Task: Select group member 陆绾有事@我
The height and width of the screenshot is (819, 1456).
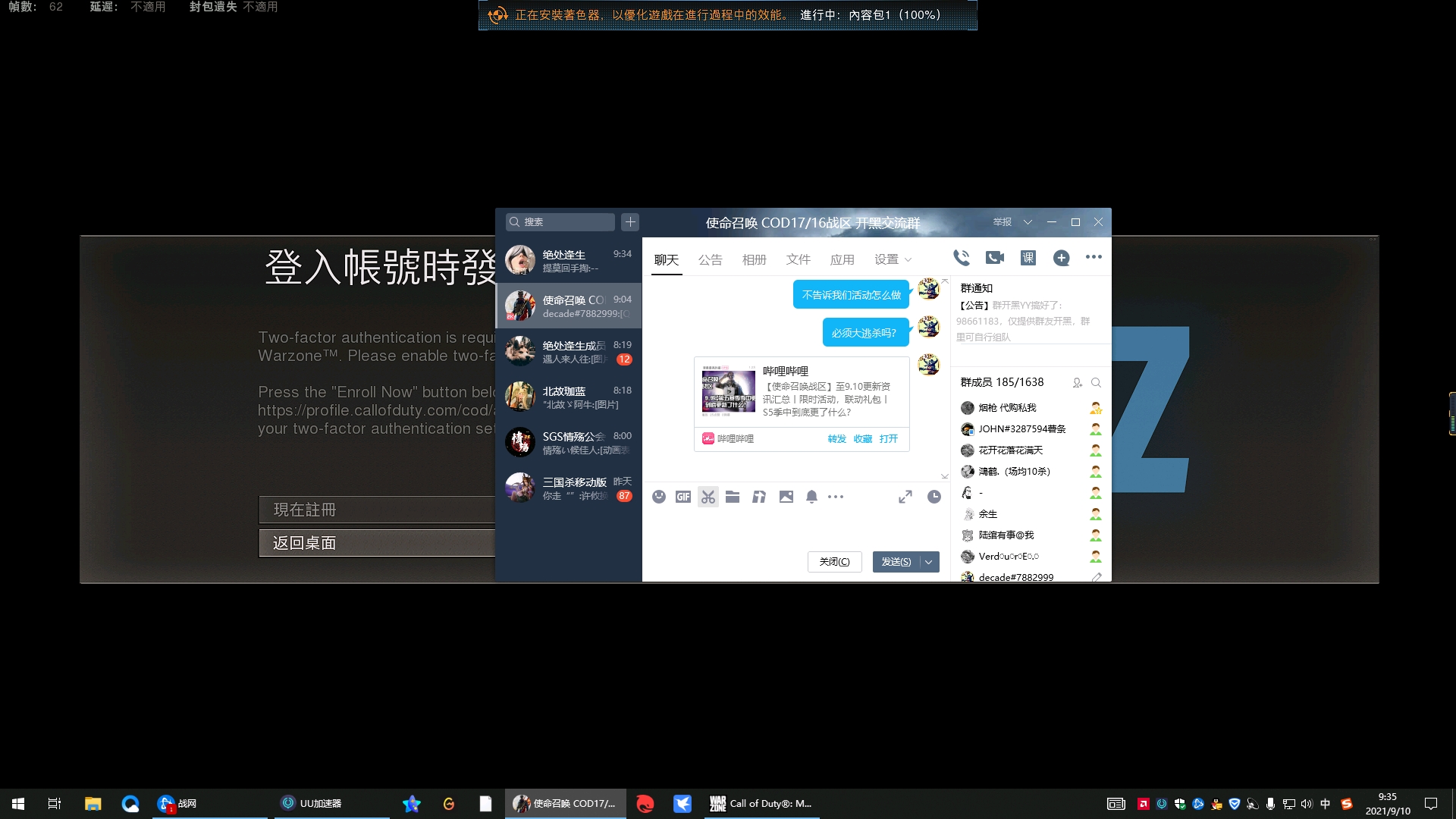Action: click(1031, 535)
